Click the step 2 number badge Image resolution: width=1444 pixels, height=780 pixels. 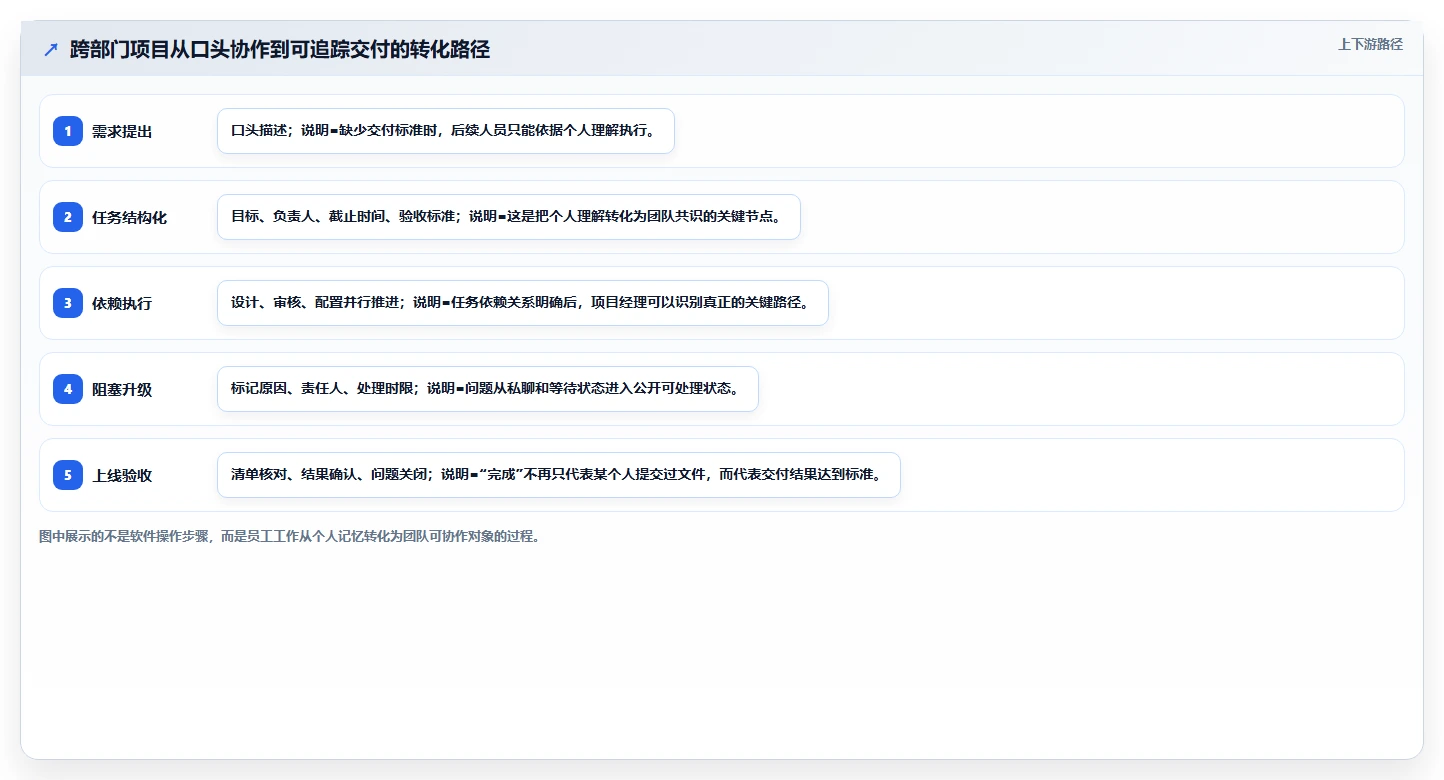(68, 217)
